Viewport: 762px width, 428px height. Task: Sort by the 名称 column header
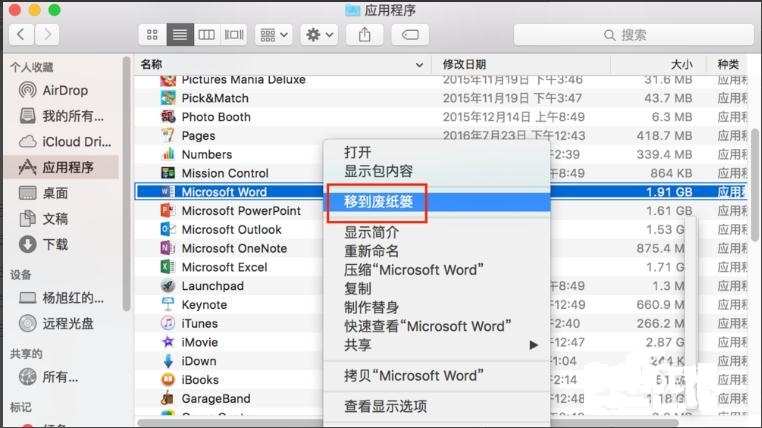click(x=152, y=64)
